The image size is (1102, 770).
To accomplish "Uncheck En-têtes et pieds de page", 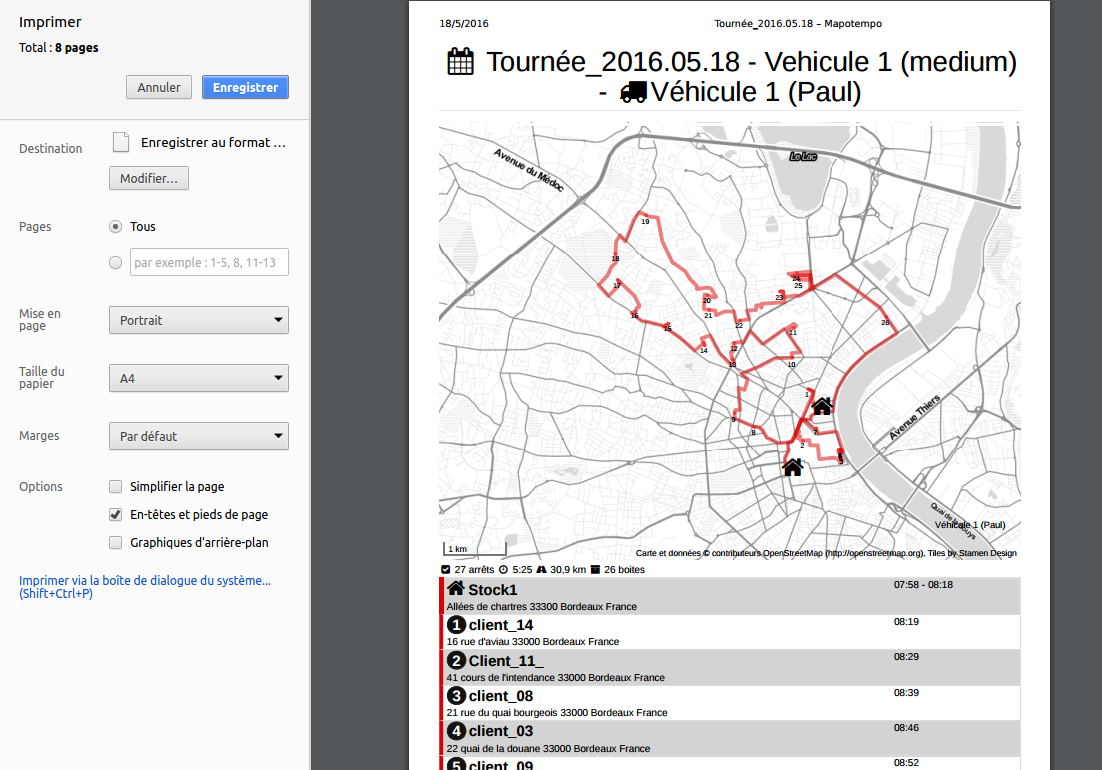I will click(x=115, y=514).
